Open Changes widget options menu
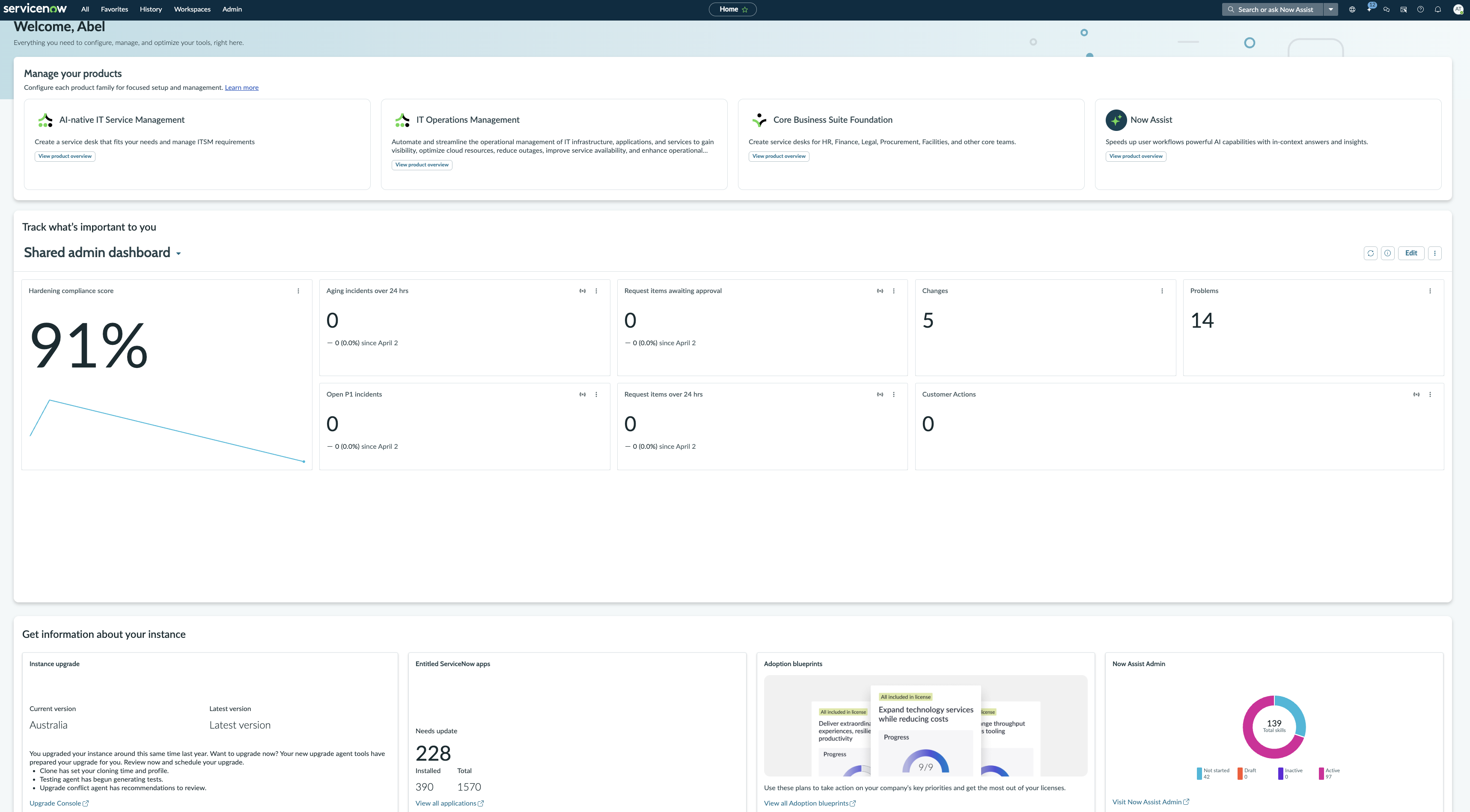Screen dimensions: 1470x812 [x=1162, y=291]
